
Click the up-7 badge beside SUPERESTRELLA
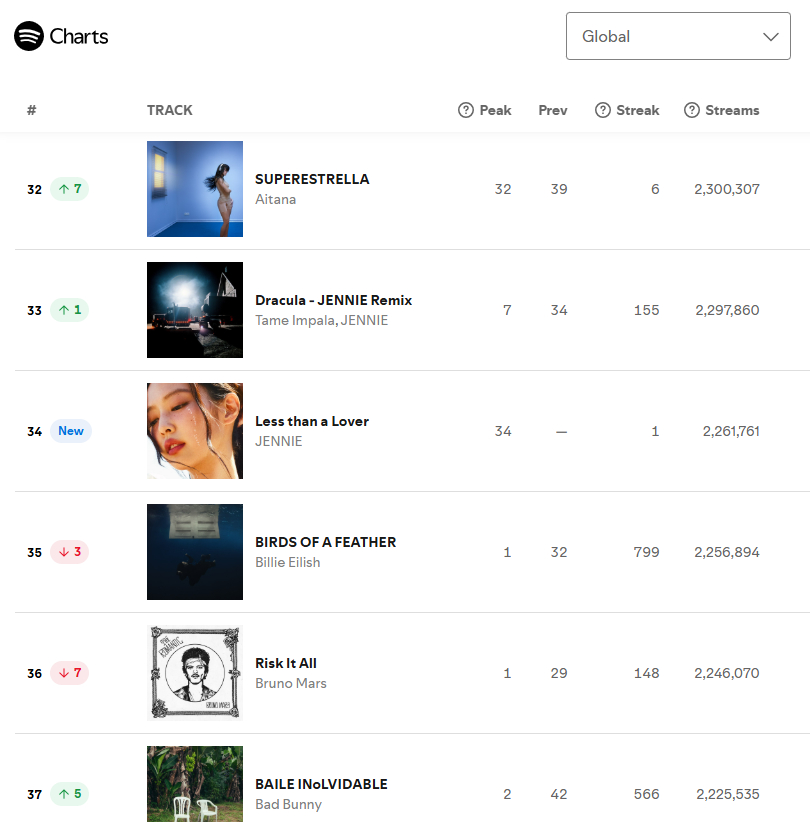70,189
